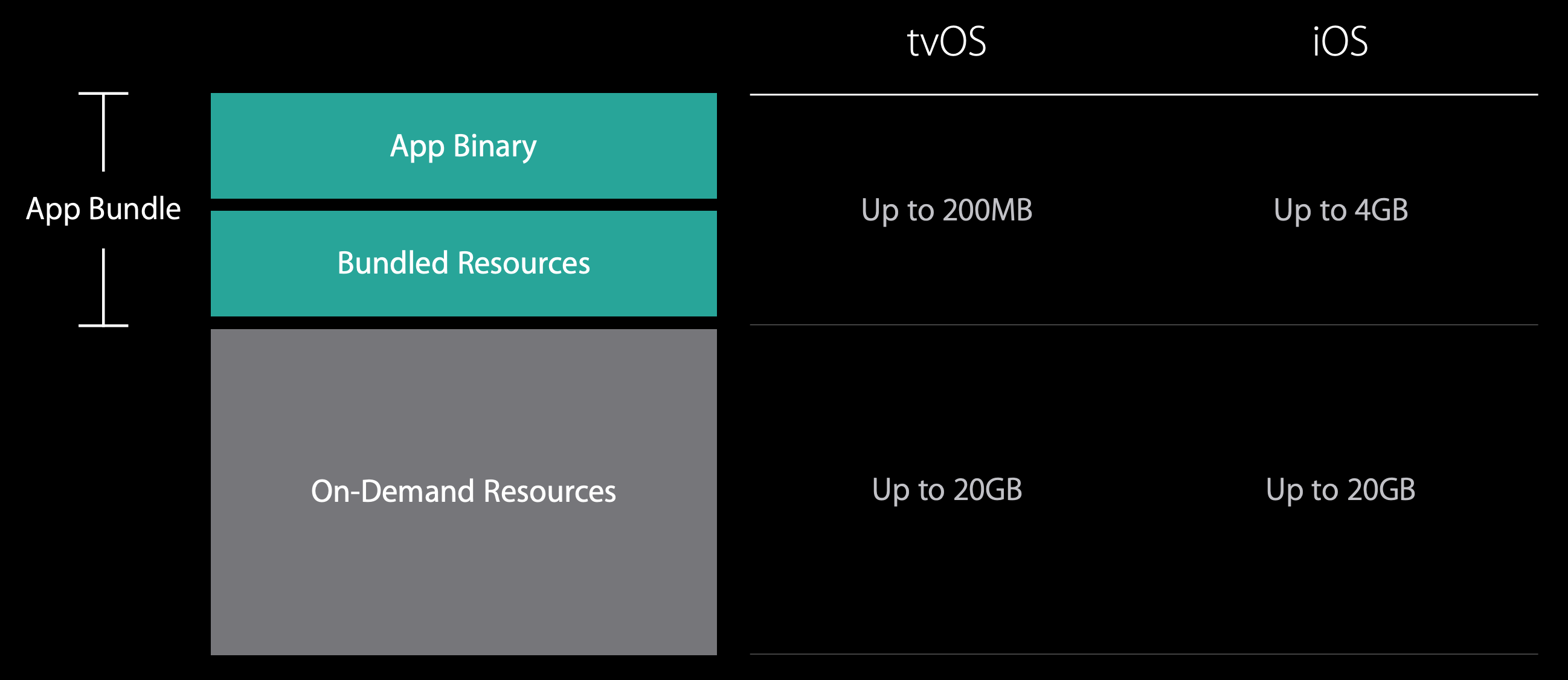The height and width of the screenshot is (680, 1568).
Task: Click the word Resources in Bundled Resources
Action: 524,263
